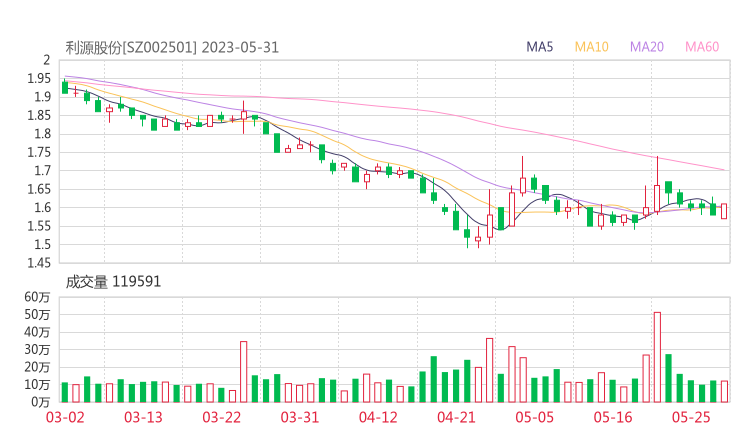Image resolution: width=740 pixels, height=440 pixels.
Task: Click the 03-31 date axis label
Action: point(300,417)
